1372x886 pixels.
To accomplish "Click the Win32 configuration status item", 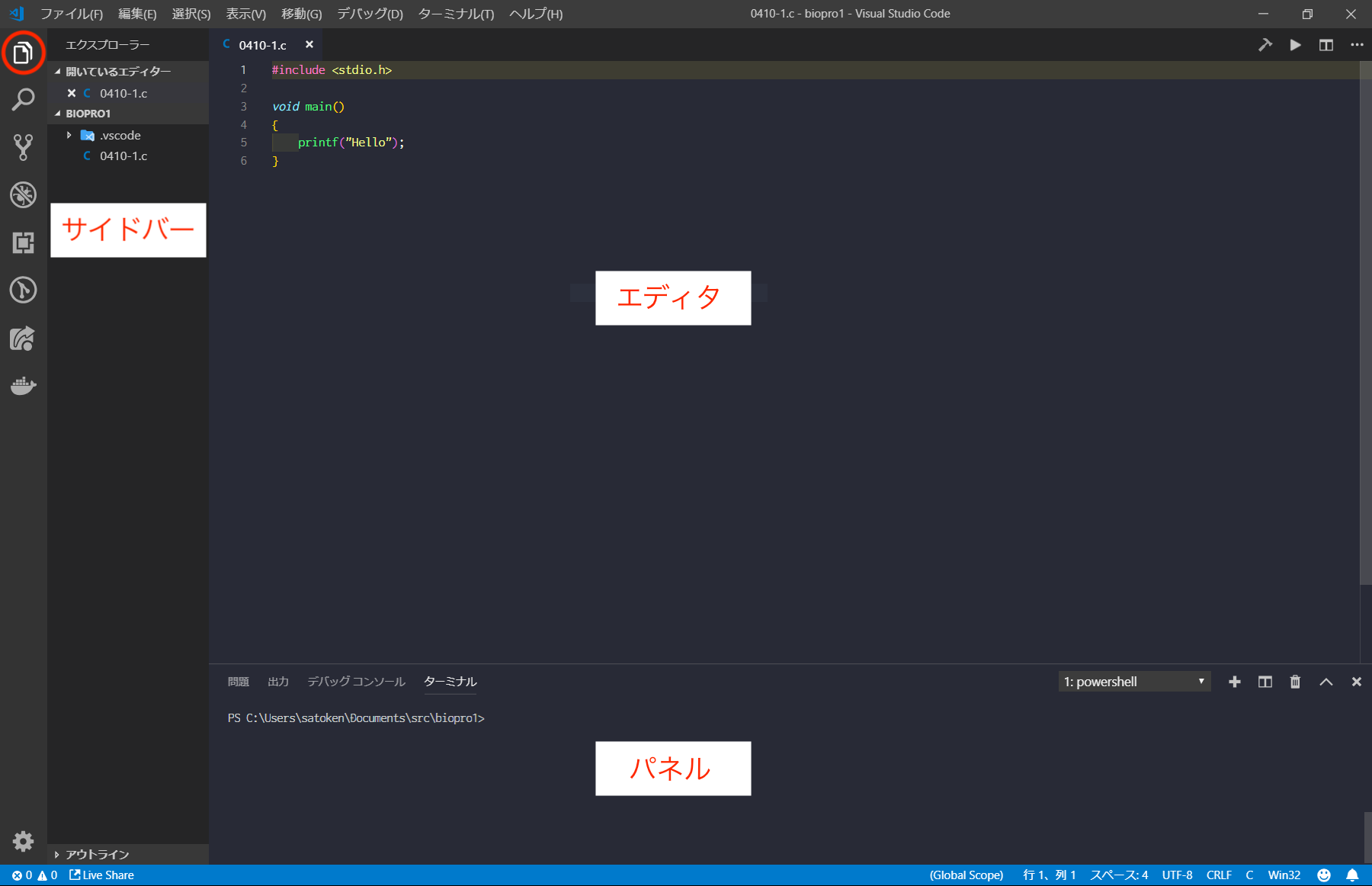I will click(x=1284, y=875).
